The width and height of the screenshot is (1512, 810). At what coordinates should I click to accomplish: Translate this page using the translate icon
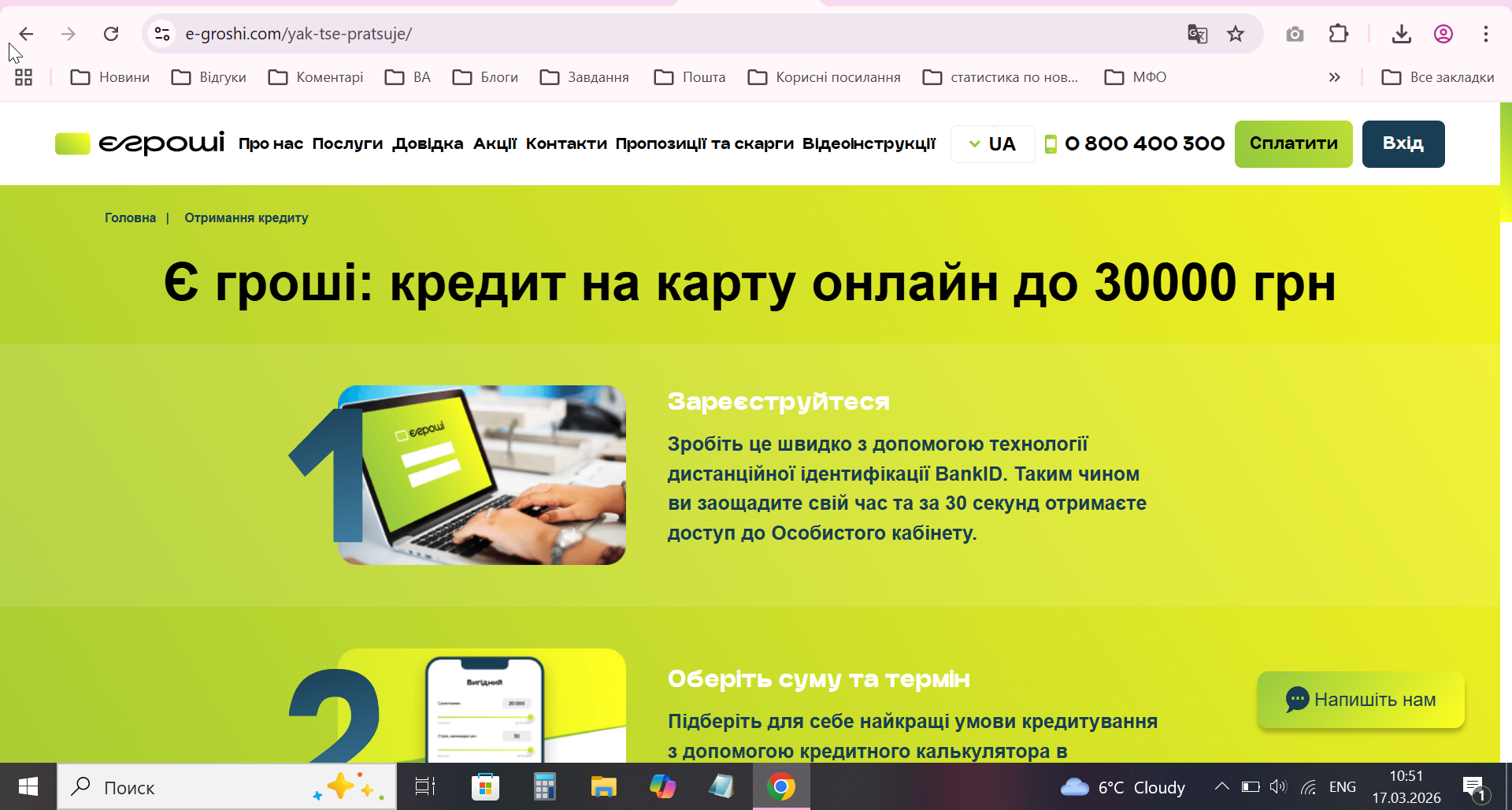(x=1197, y=34)
